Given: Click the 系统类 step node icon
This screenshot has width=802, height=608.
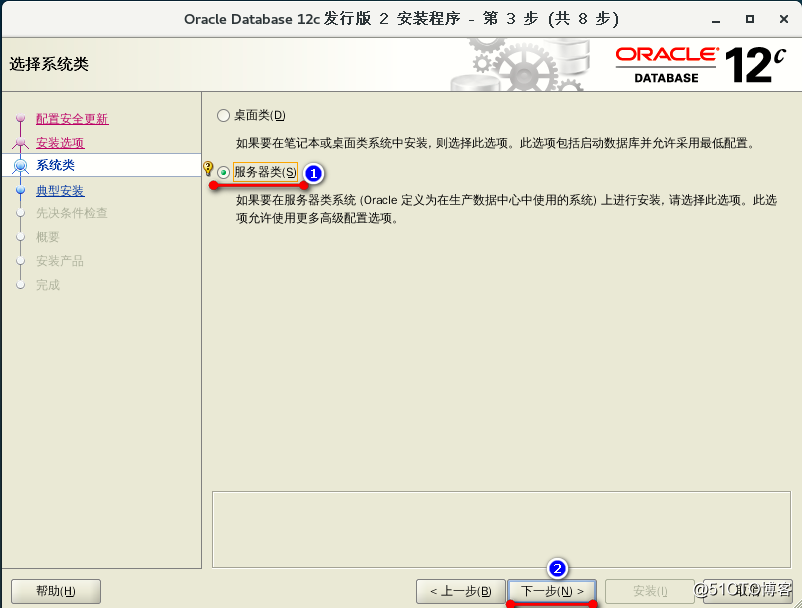Looking at the screenshot, I should click(22, 166).
